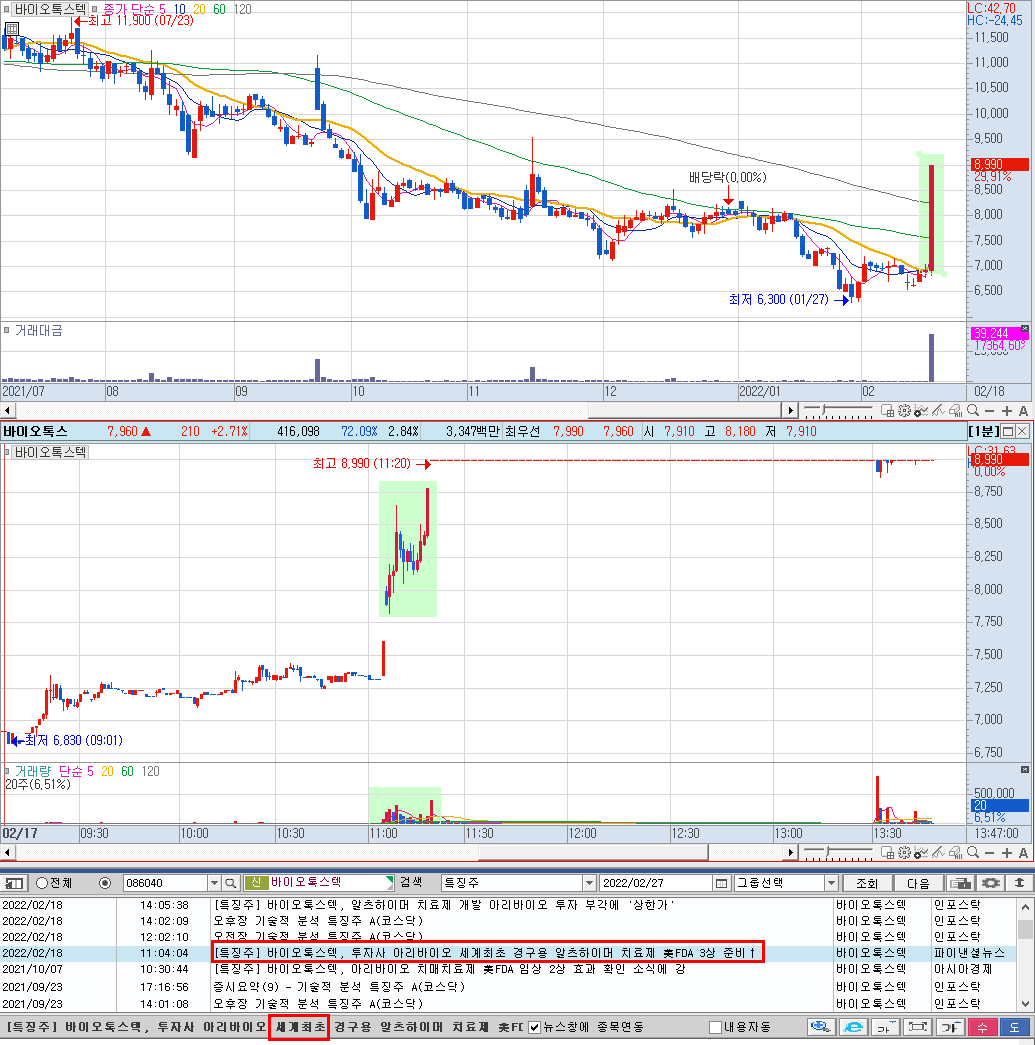Click the fit-to-screen frame icon in news bar

pos(918,1027)
